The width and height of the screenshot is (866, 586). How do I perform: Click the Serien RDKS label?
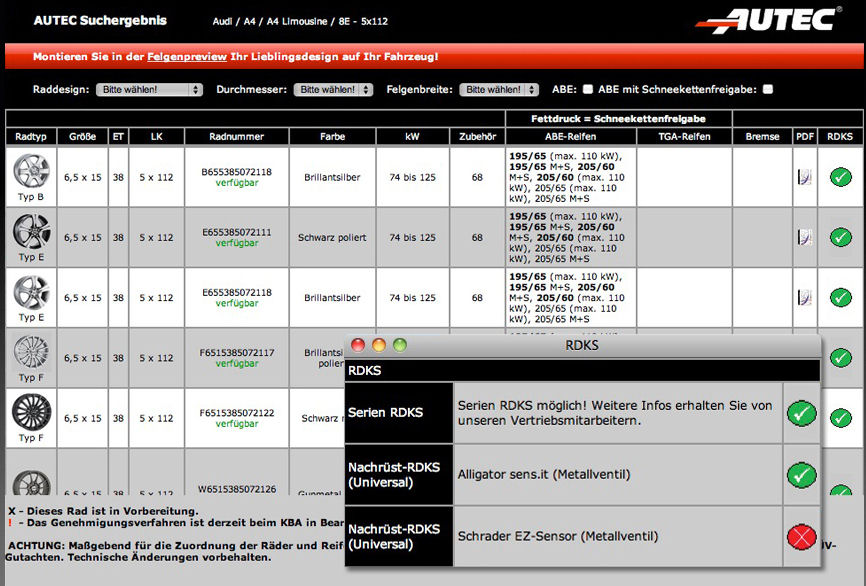click(x=386, y=413)
